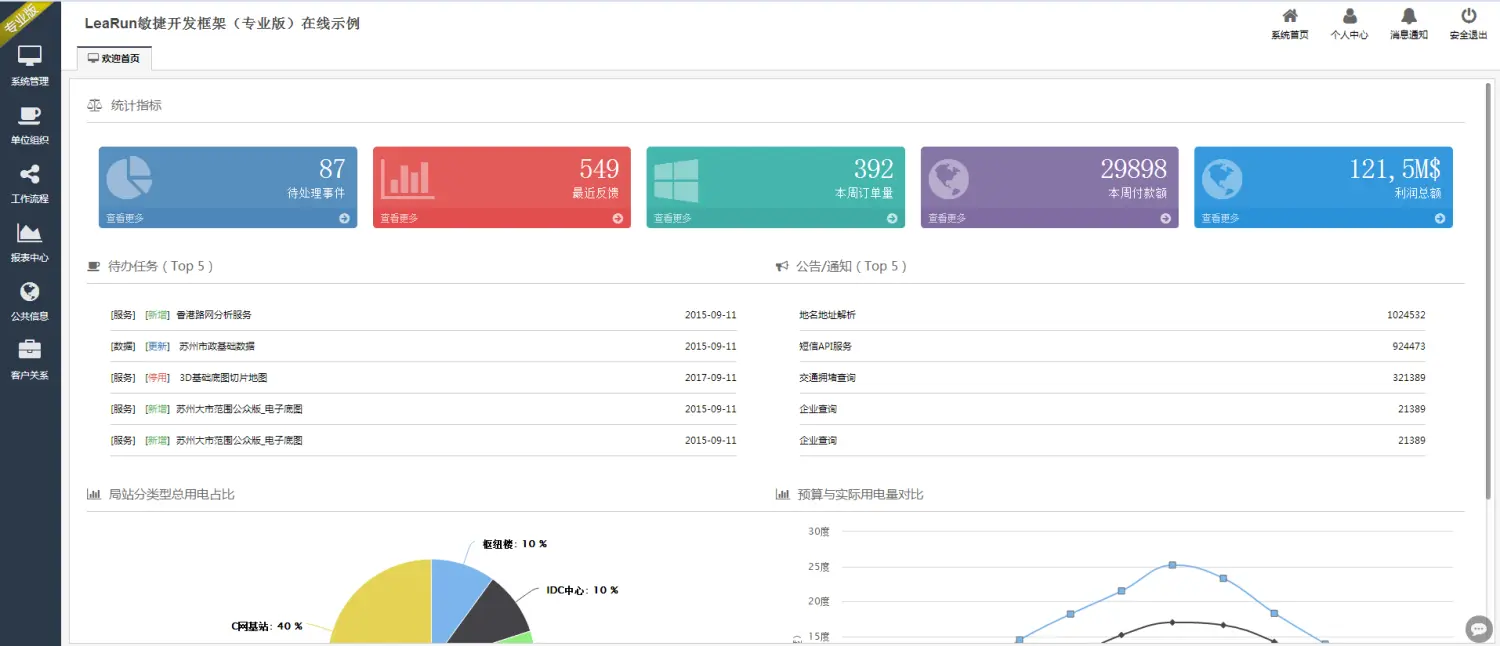Click bar chart icon beside 预算与实际用电量对比
Viewport: 1500px width, 646px height.
coord(782,494)
